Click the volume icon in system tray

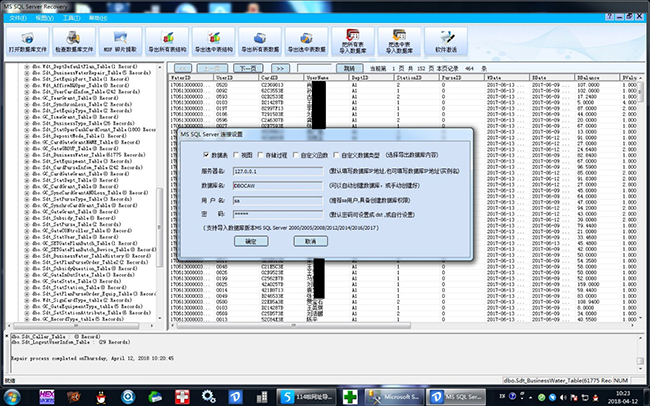tap(563, 397)
